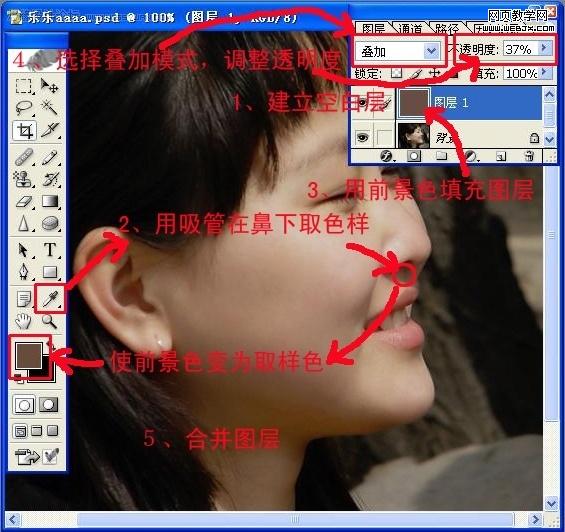Viewport: 565px width, 532px height.
Task: Click the 图层 1 layer thumbnail
Action: 413,103
